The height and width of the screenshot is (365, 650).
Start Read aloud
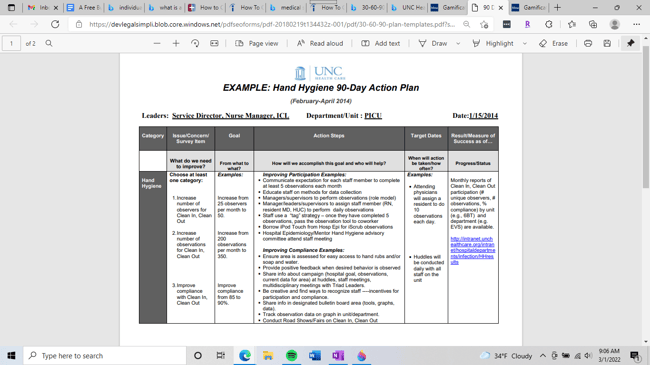click(x=320, y=43)
